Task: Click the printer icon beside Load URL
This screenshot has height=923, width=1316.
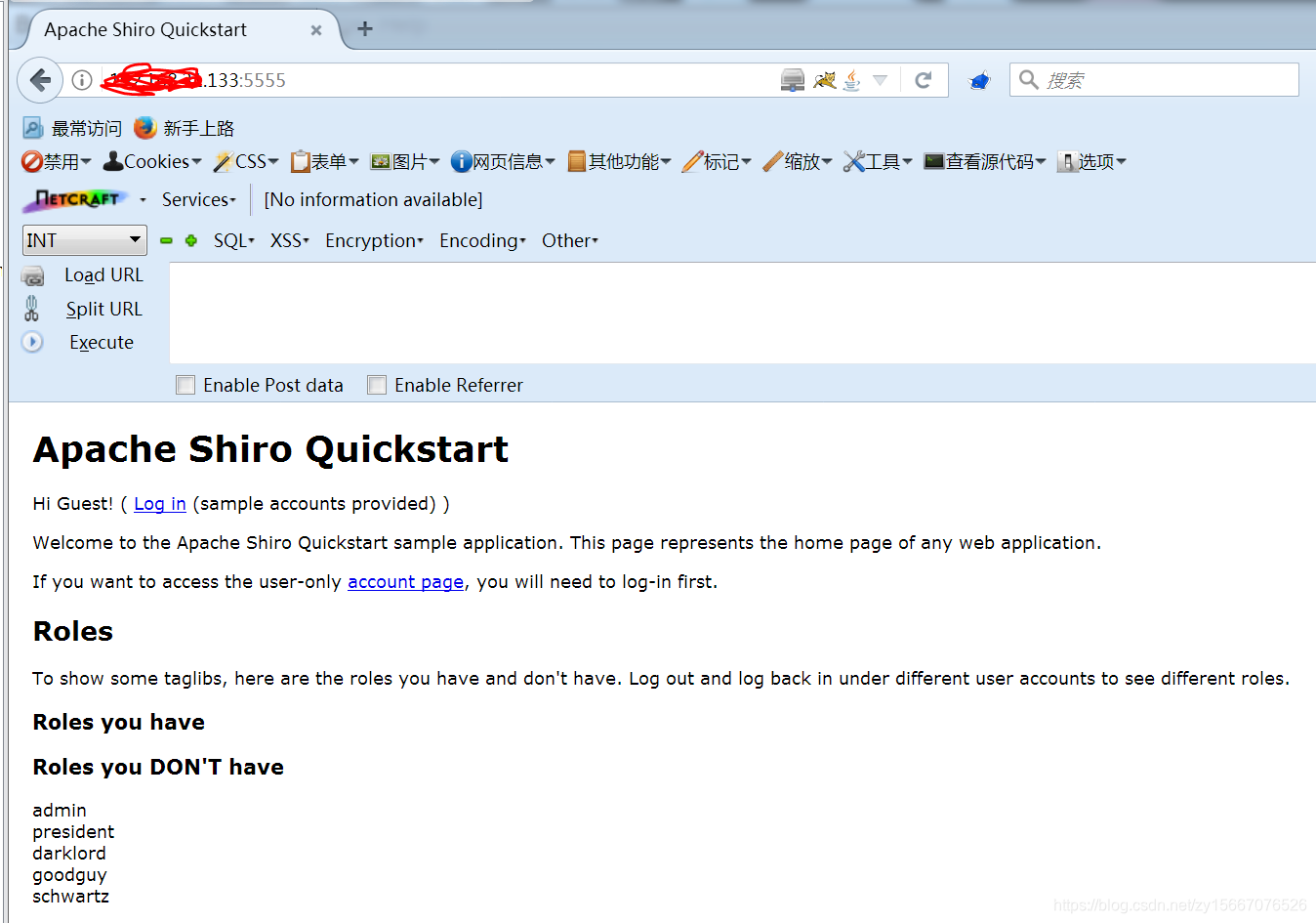Action: (33, 275)
